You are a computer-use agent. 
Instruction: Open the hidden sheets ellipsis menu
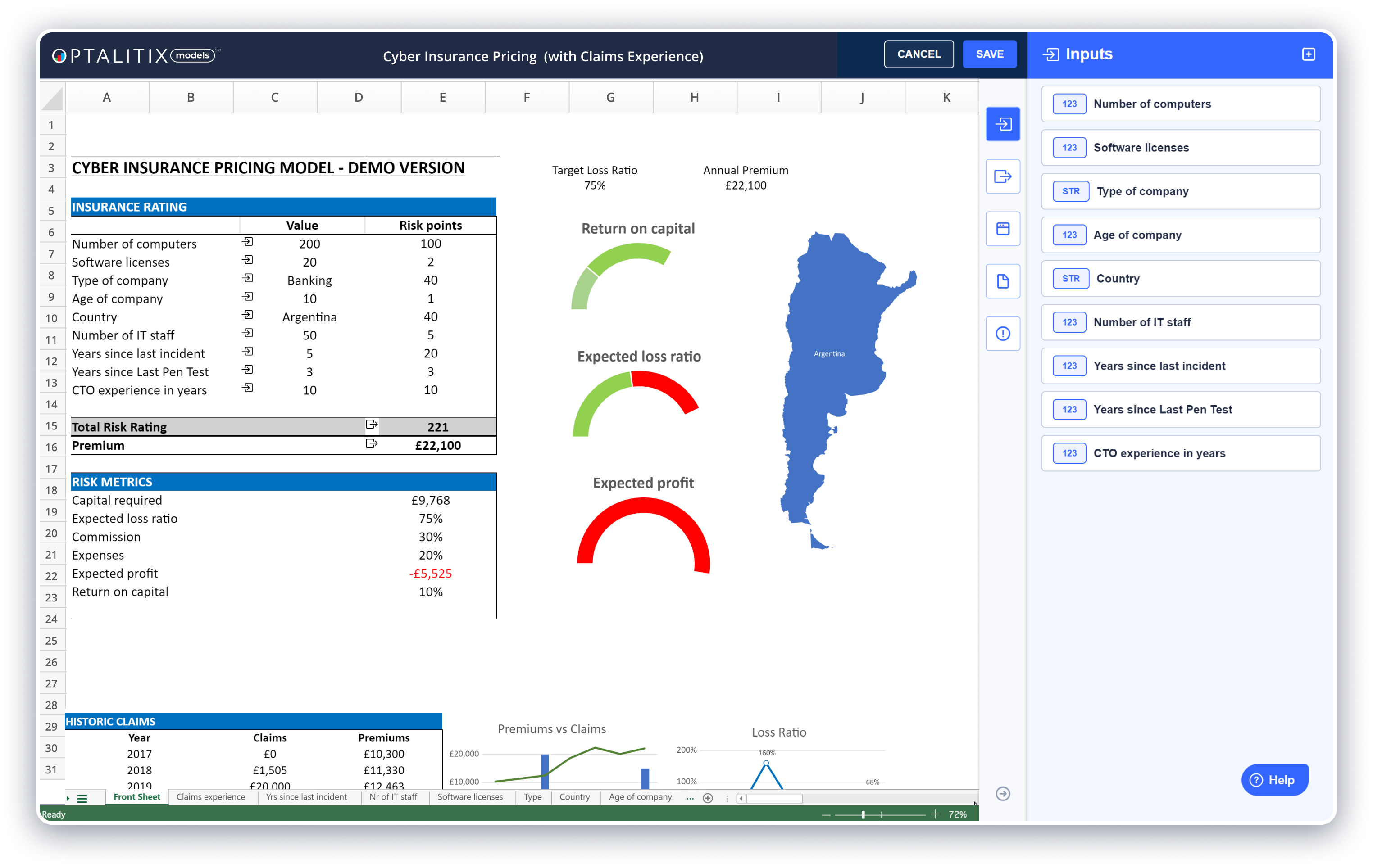point(690,797)
